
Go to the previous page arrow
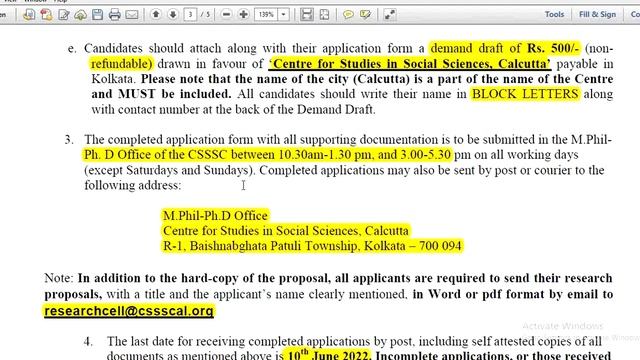point(156,15)
